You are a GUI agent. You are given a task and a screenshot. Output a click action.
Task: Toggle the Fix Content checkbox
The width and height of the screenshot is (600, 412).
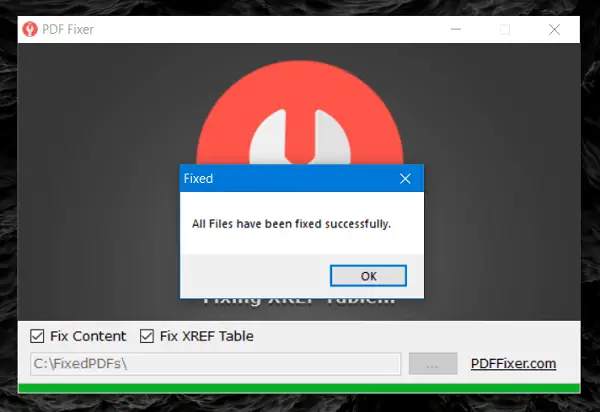click(37, 336)
